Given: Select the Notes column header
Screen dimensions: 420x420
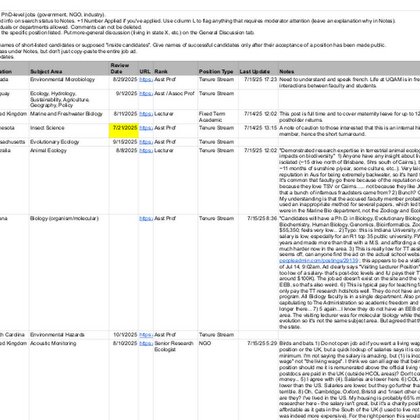Looking at the screenshot, I should 349,68.
